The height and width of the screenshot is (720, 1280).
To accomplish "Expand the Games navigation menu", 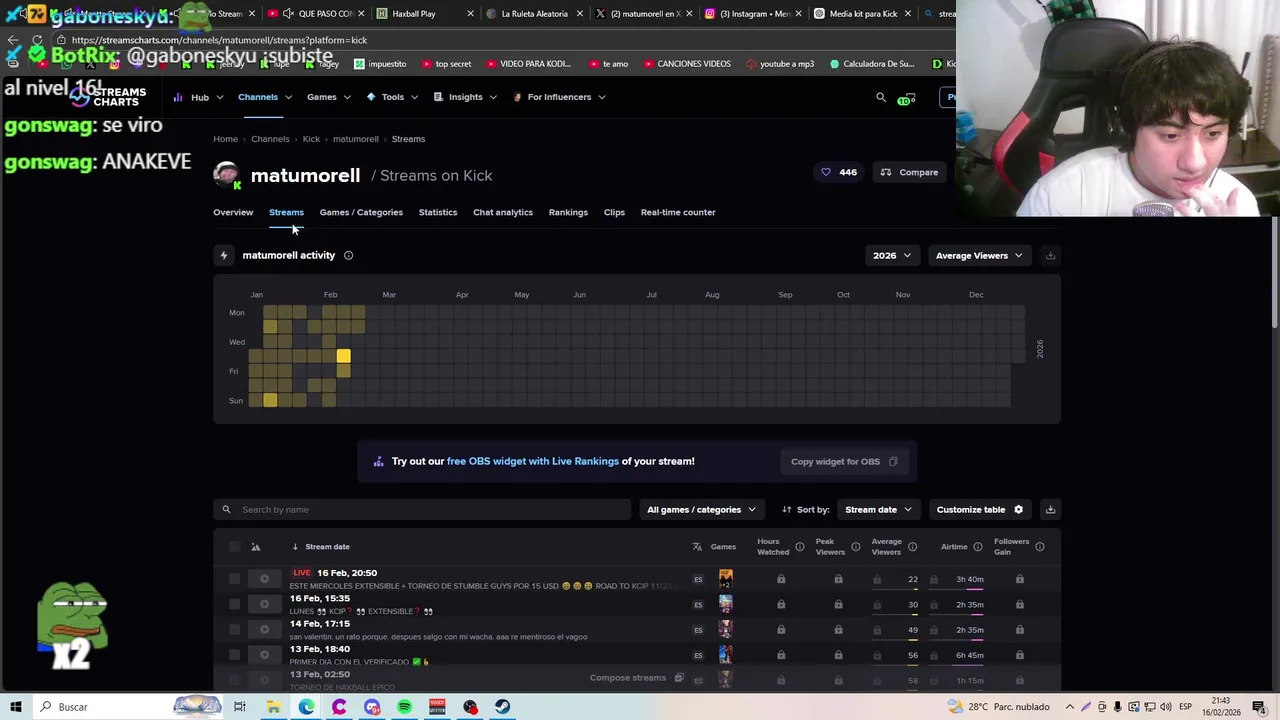I will click(x=329, y=97).
